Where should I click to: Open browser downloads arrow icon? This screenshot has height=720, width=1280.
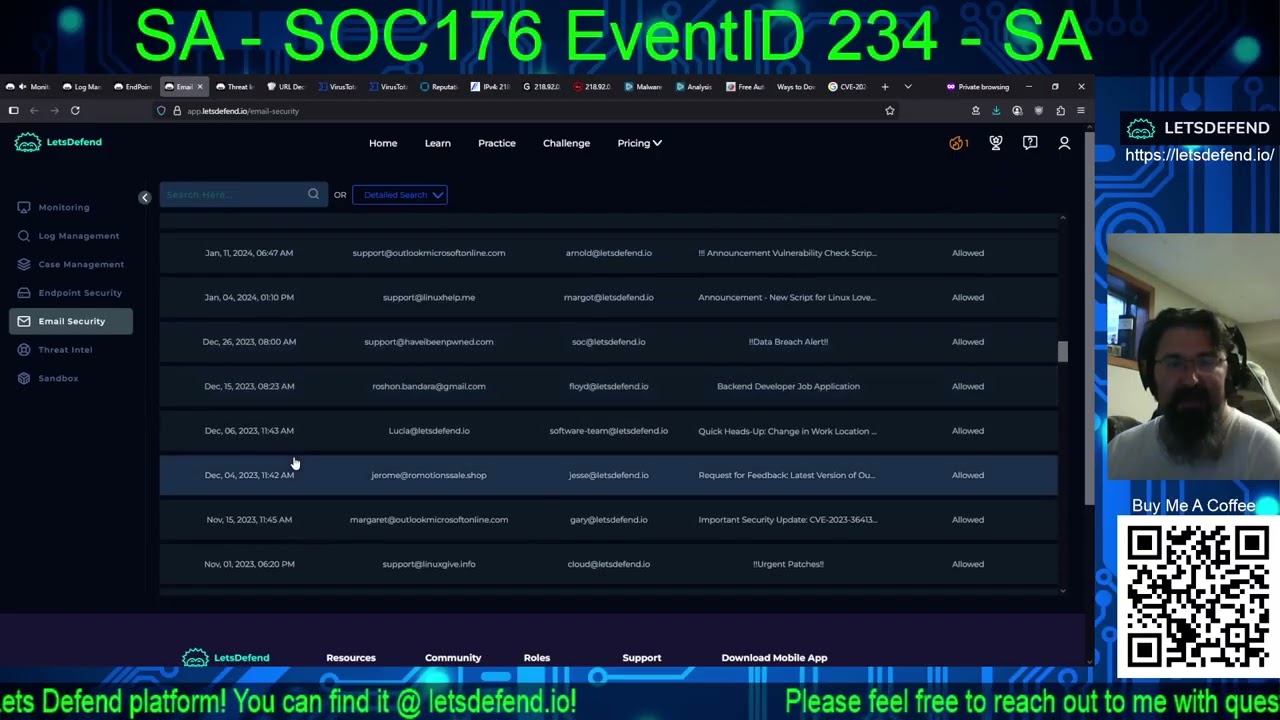click(996, 111)
